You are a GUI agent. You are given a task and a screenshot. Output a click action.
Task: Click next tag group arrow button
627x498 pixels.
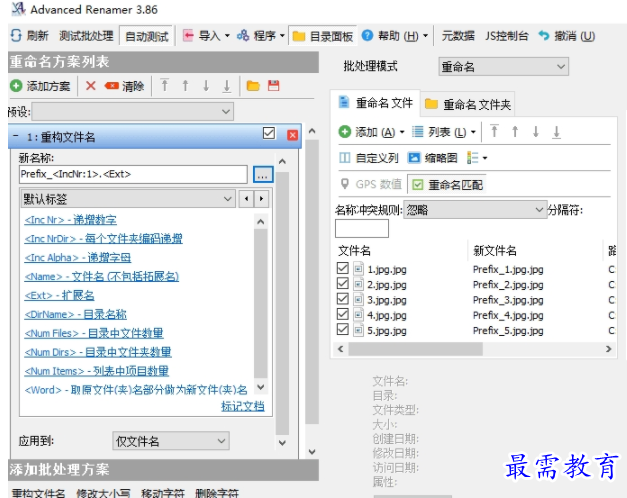point(262,199)
